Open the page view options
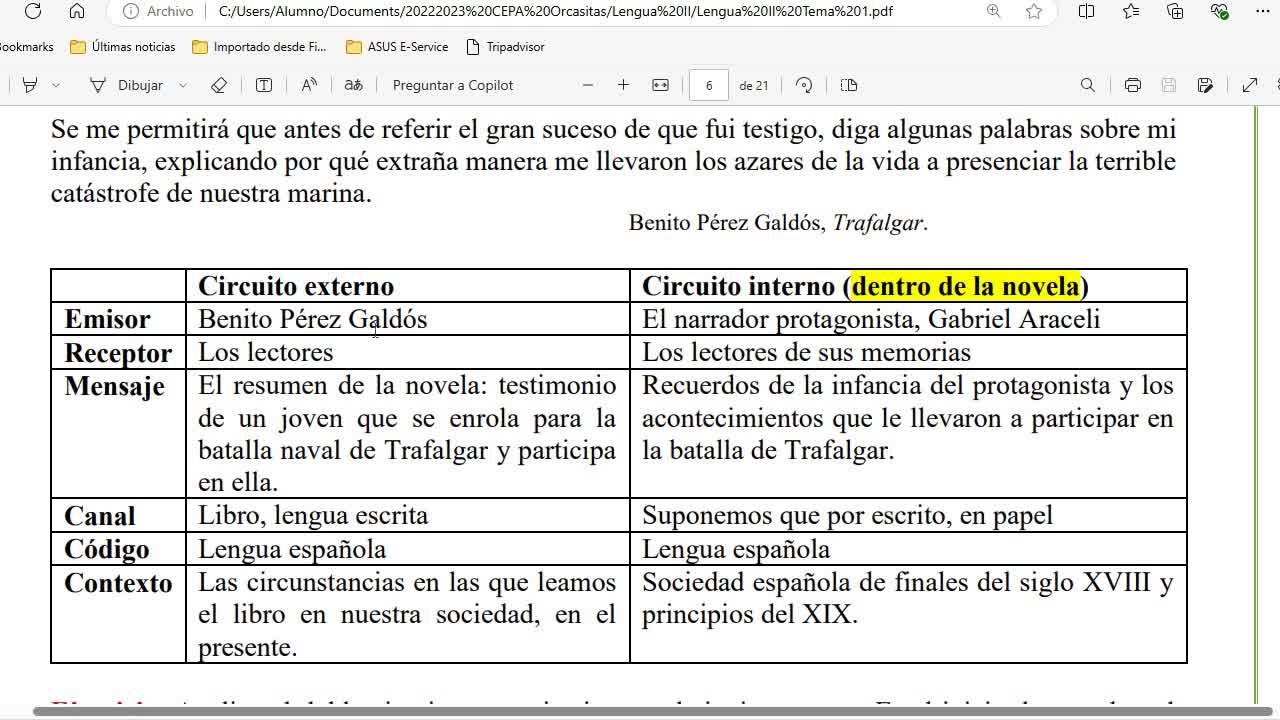 (x=849, y=85)
